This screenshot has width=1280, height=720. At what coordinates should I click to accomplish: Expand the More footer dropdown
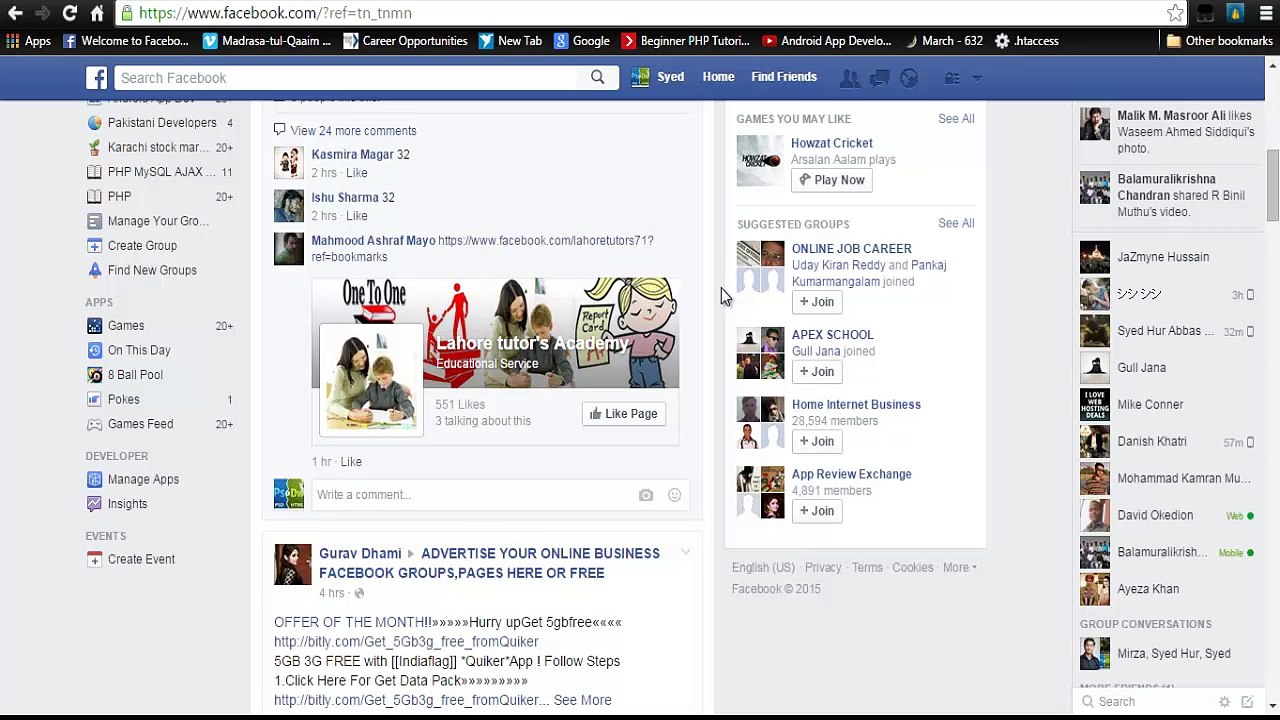coord(960,568)
